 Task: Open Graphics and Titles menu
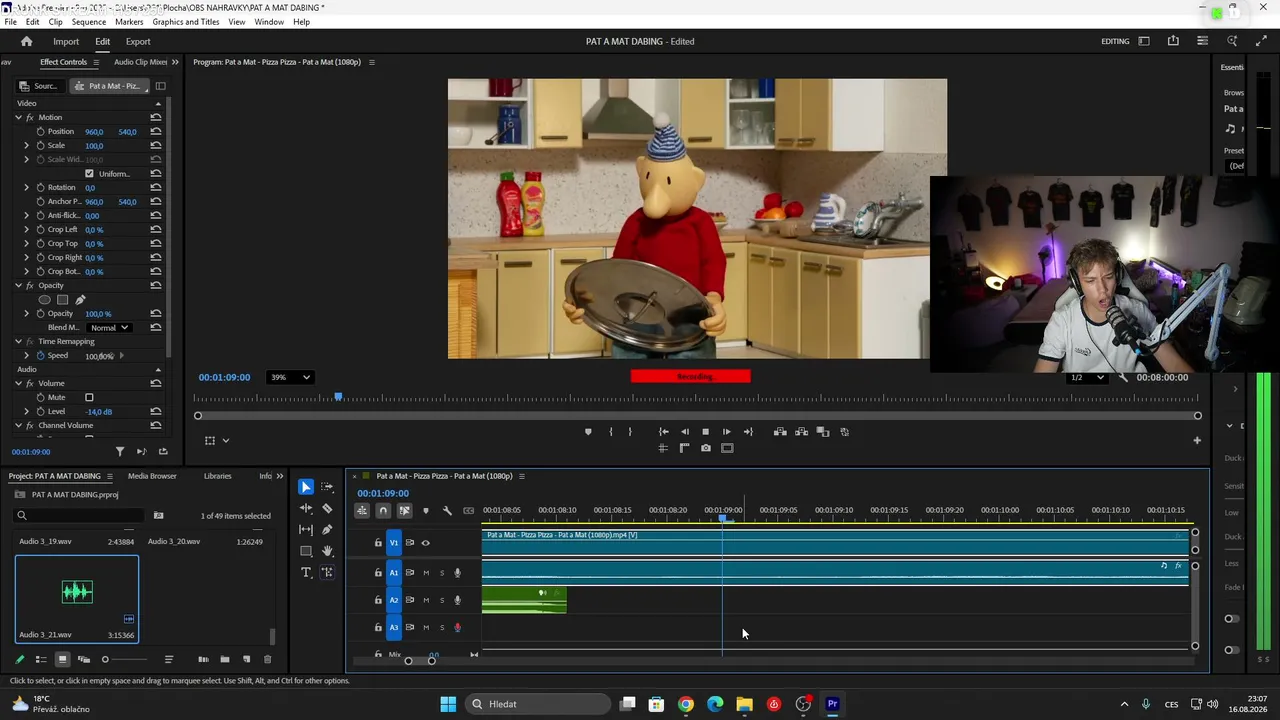(x=186, y=22)
